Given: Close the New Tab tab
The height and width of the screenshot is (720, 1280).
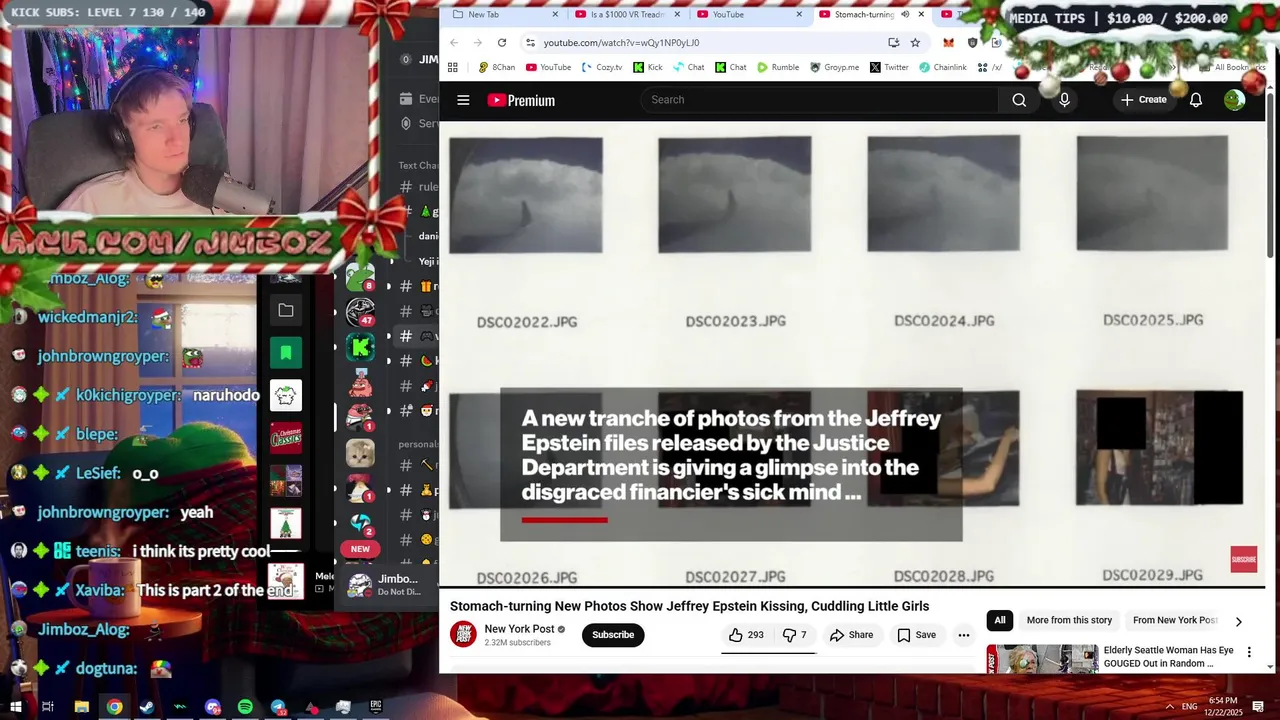Looking at the screenshot, I should [555, 14].
